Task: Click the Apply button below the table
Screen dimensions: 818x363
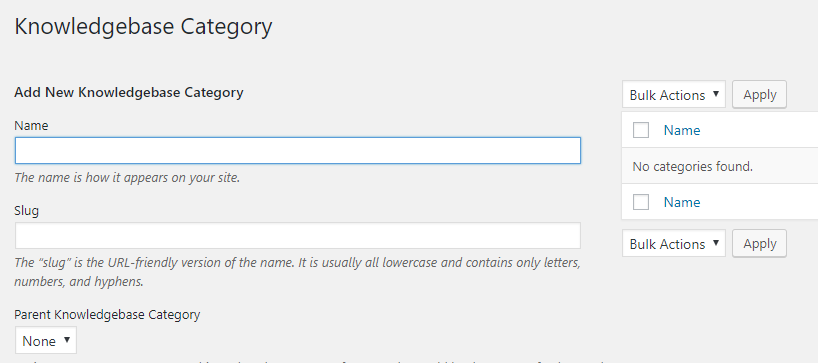Action: (x=760, y=244)
